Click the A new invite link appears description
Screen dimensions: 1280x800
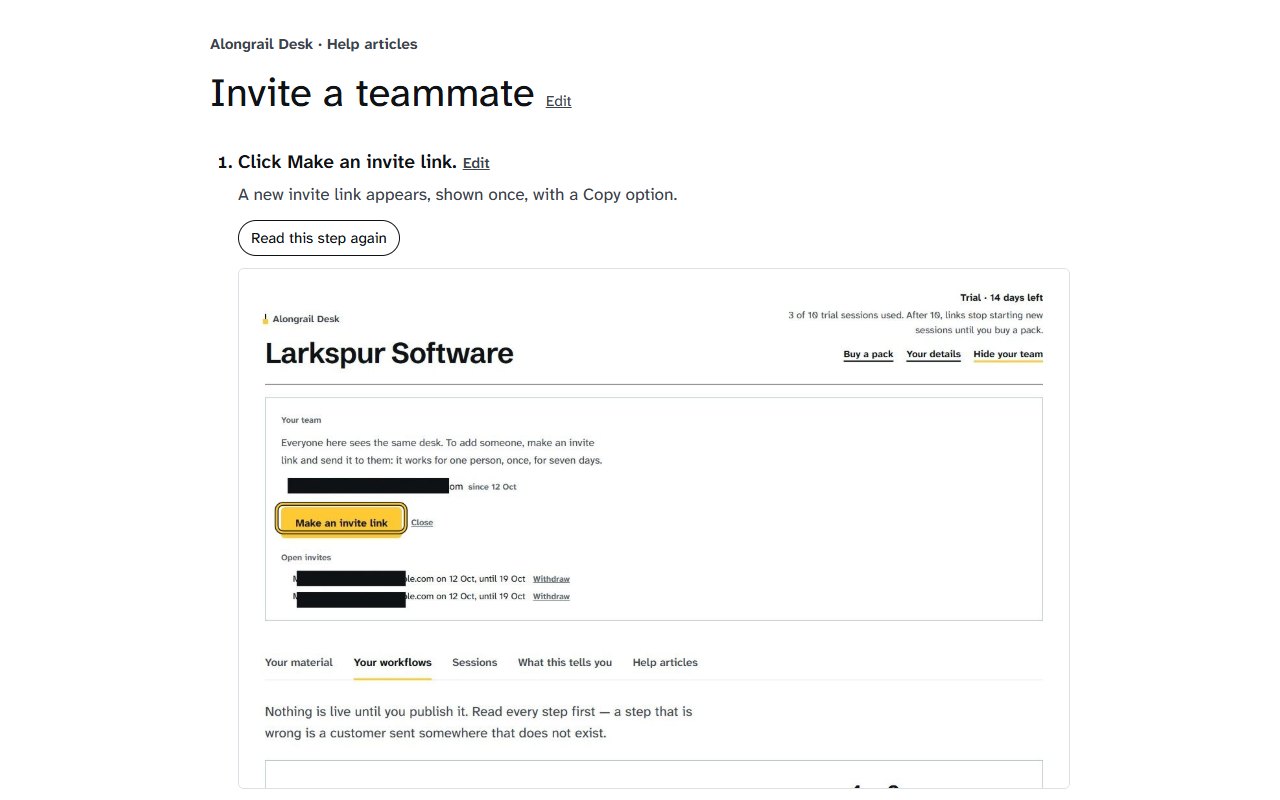click(458, 194)
